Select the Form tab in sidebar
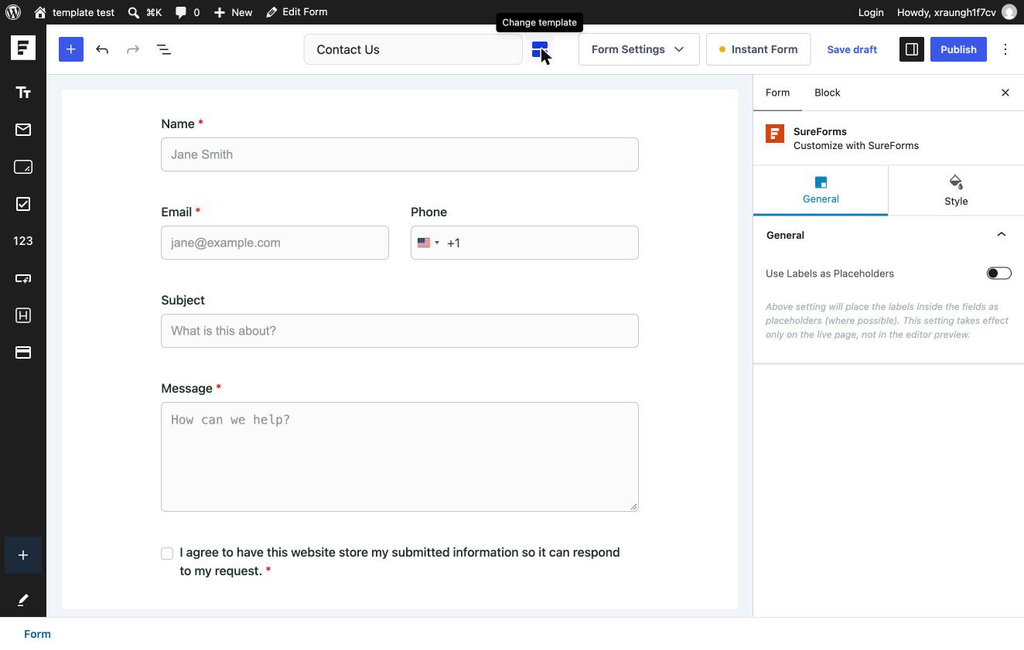This screenshot has height=650, width=1024. click(777, 93)
